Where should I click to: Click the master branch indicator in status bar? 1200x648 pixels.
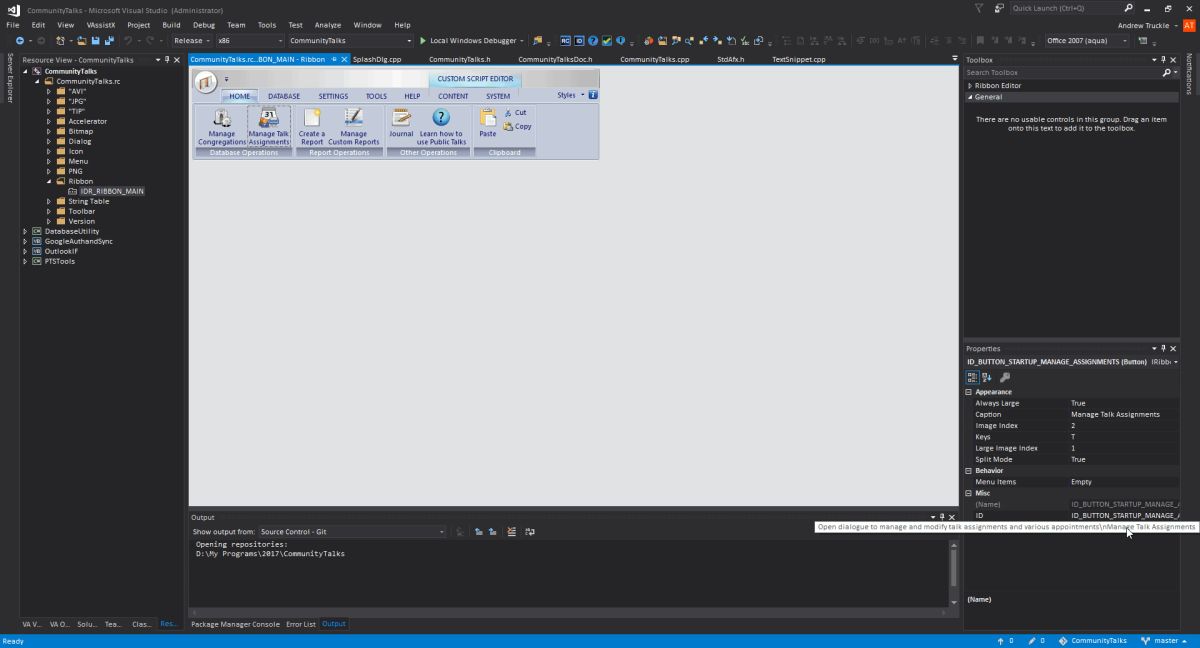click(1166, 640)
